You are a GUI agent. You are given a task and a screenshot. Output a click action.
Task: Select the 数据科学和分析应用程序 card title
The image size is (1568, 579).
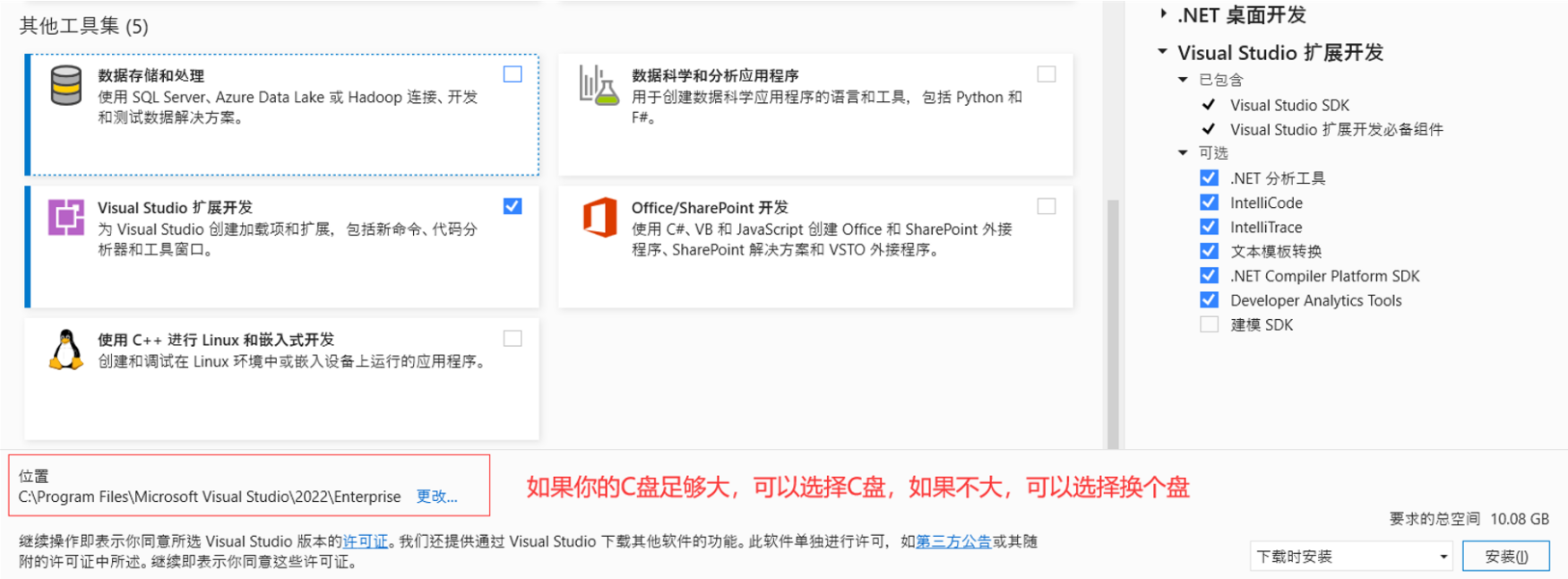[715, 75]
